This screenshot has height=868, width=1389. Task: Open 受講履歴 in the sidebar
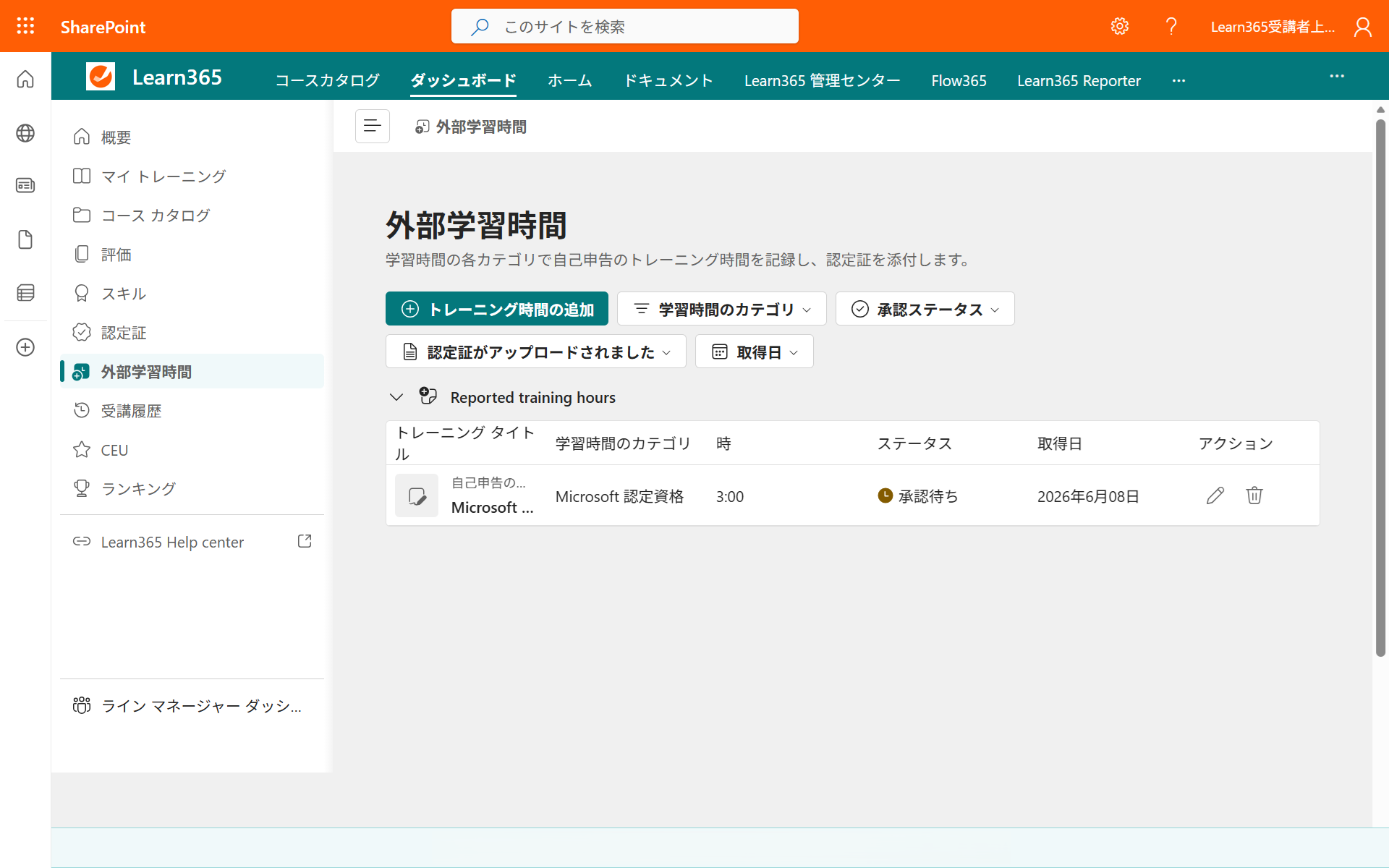coord(192,410)
